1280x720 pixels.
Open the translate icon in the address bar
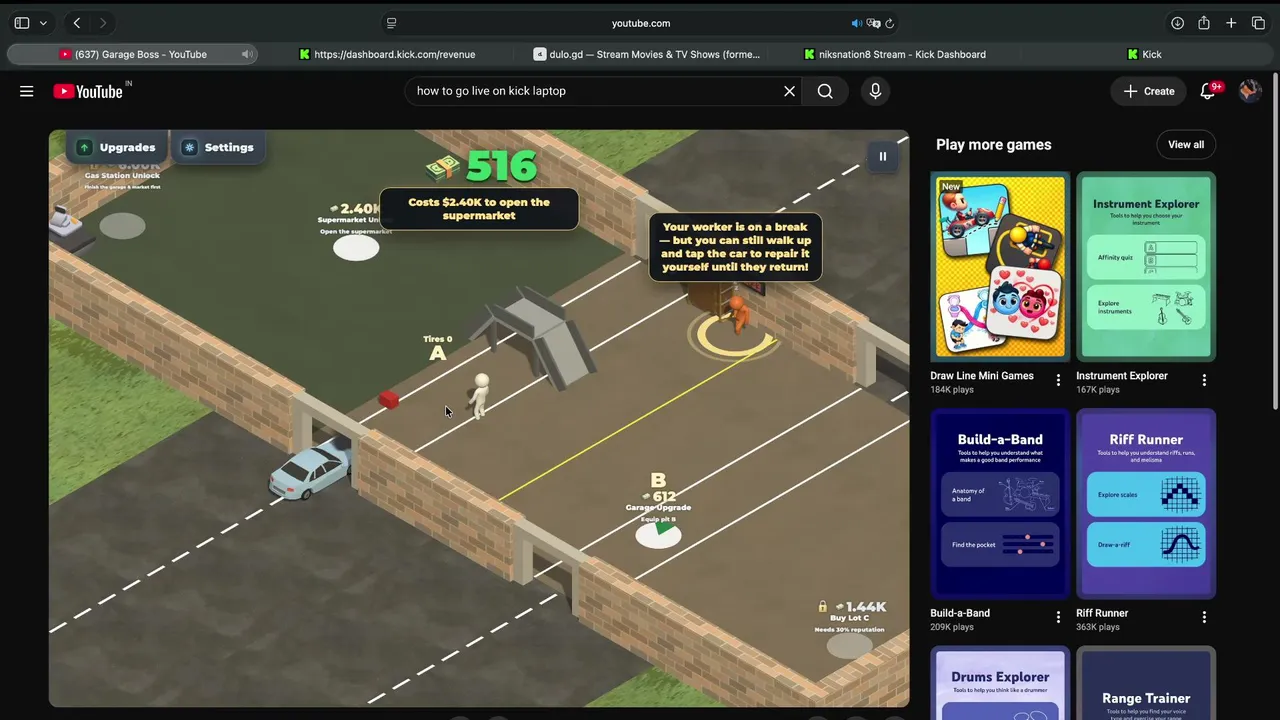pos(873,23)
